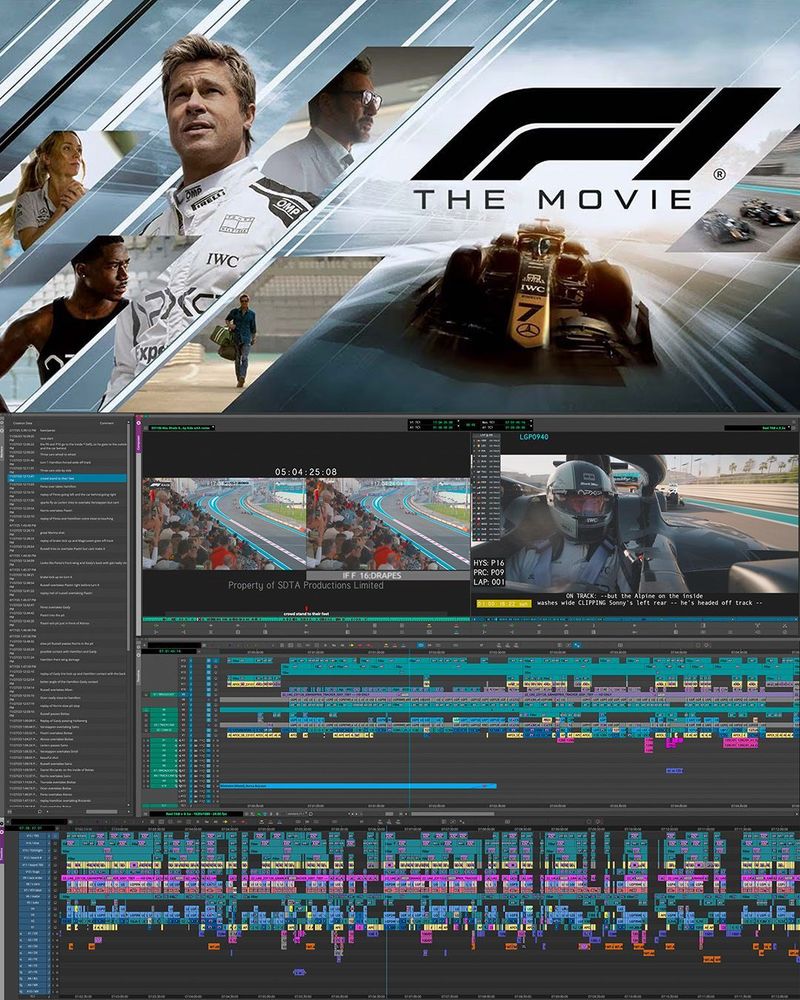Select marker "Piastri into the pit"
800x1000 pixels.
pyautogui.click(x=67, y=615)
